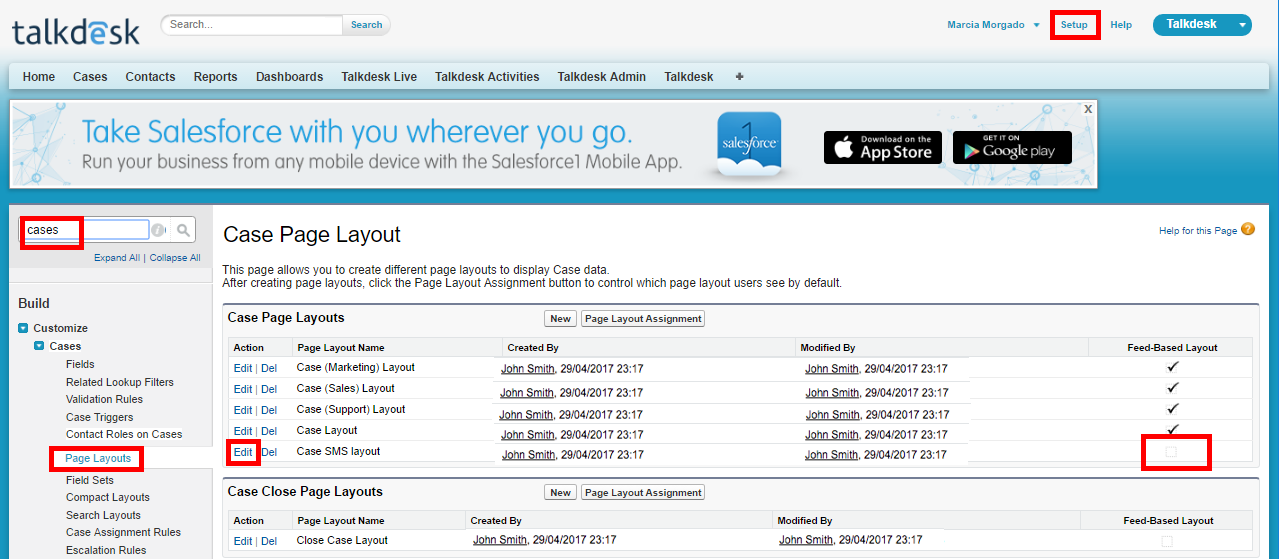The height and width of the screenshot is (559, 1279).
Task: Delete the Close Case Layout
Action: [269, 541]
